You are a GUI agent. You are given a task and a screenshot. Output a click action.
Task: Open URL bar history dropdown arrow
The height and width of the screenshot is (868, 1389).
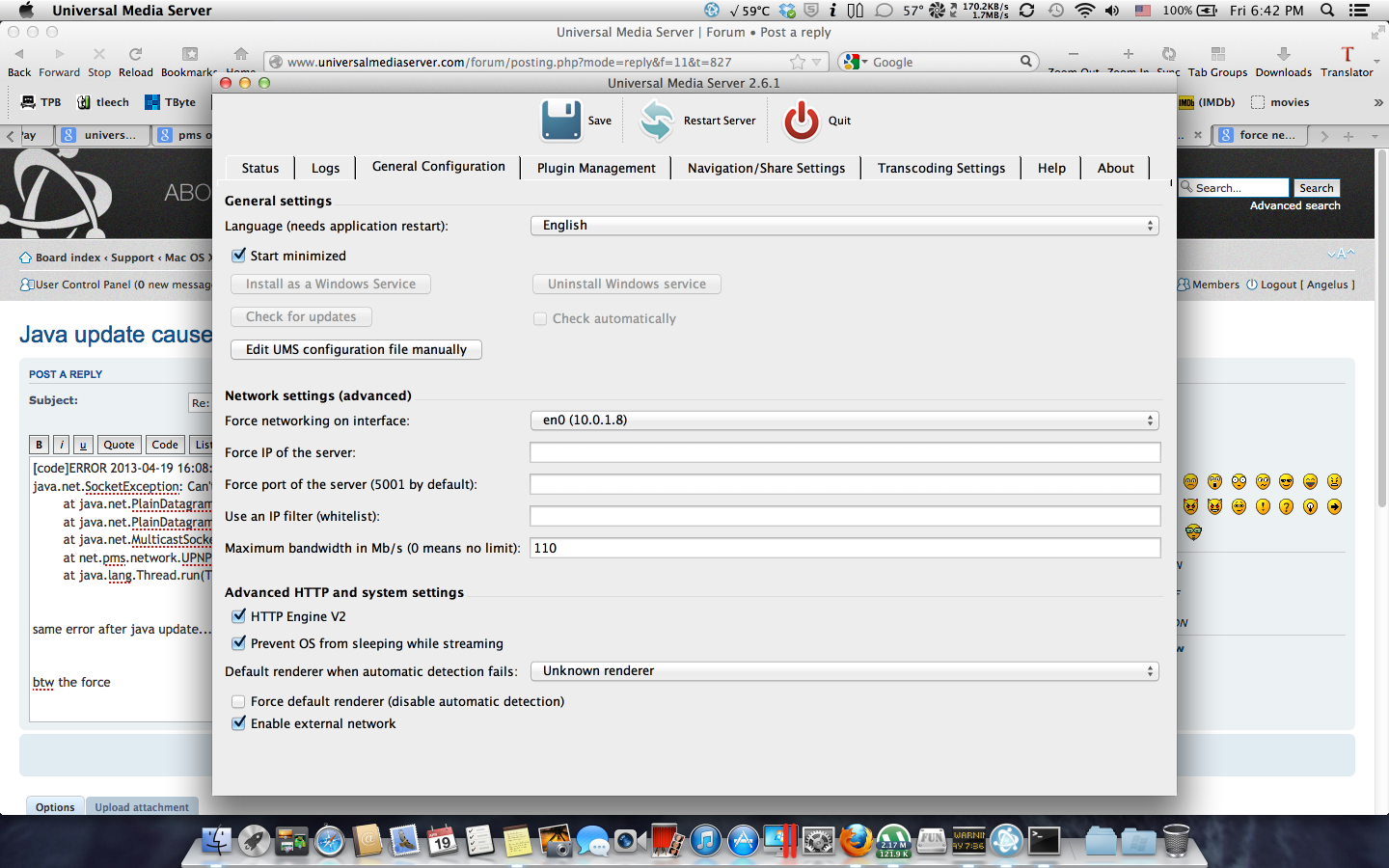click(817, 62)
